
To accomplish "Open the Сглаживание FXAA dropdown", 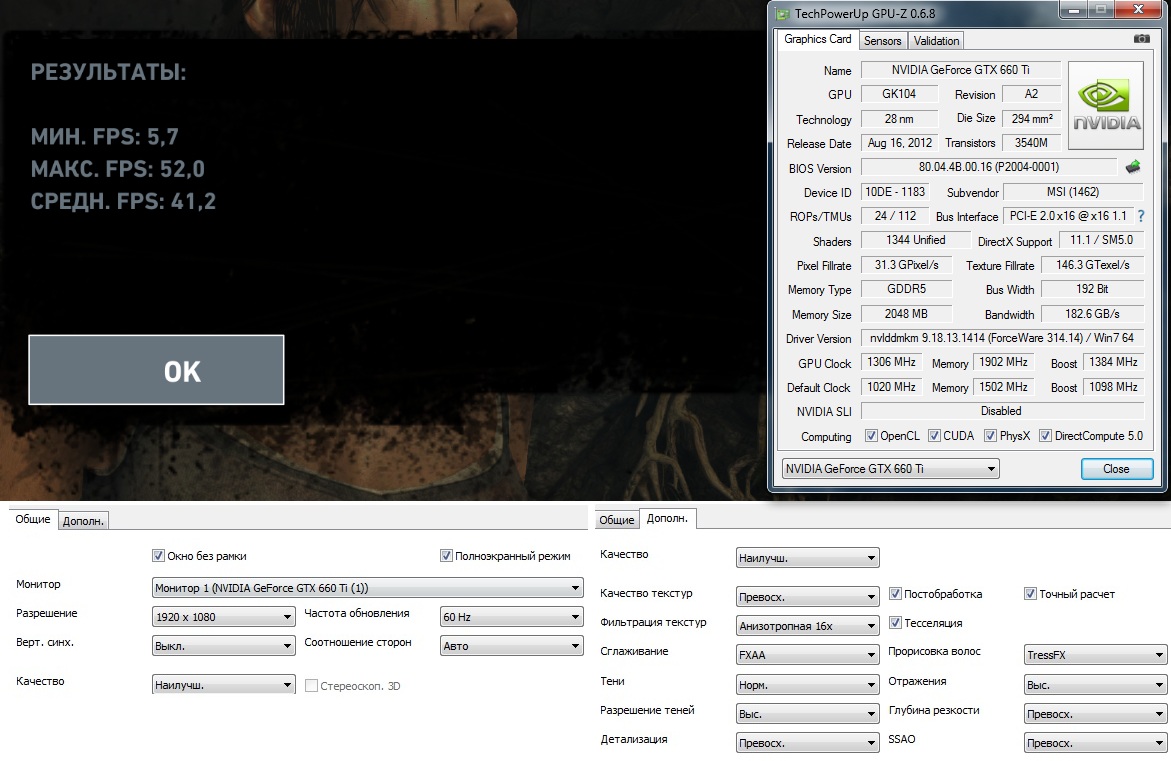I will point(807,655).
